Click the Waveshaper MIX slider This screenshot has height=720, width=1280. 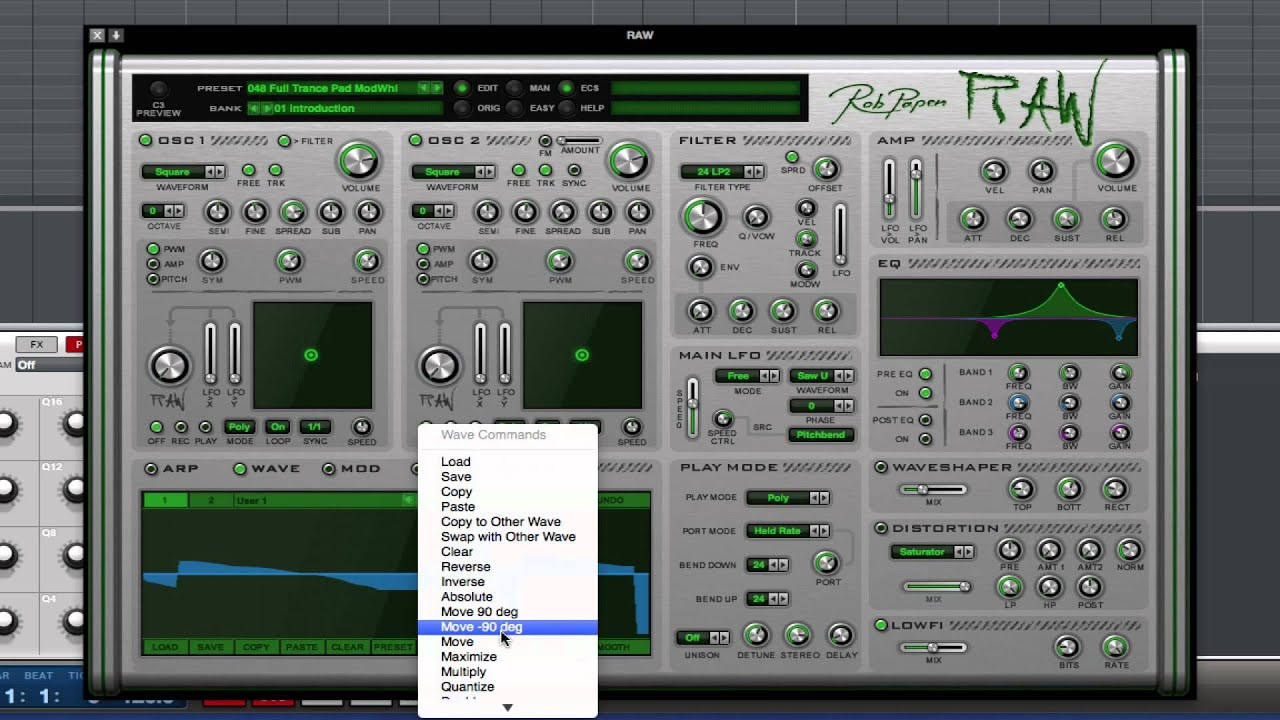(932, 490)
